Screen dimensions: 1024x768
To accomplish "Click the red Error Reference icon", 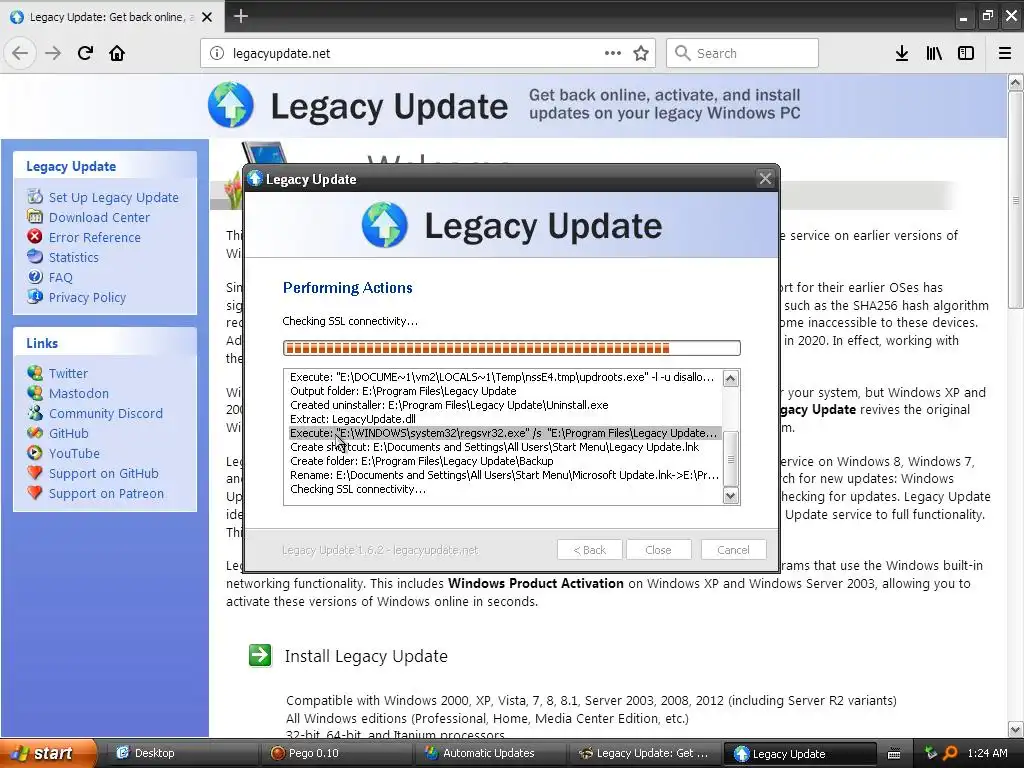I will tap(35, 236).
